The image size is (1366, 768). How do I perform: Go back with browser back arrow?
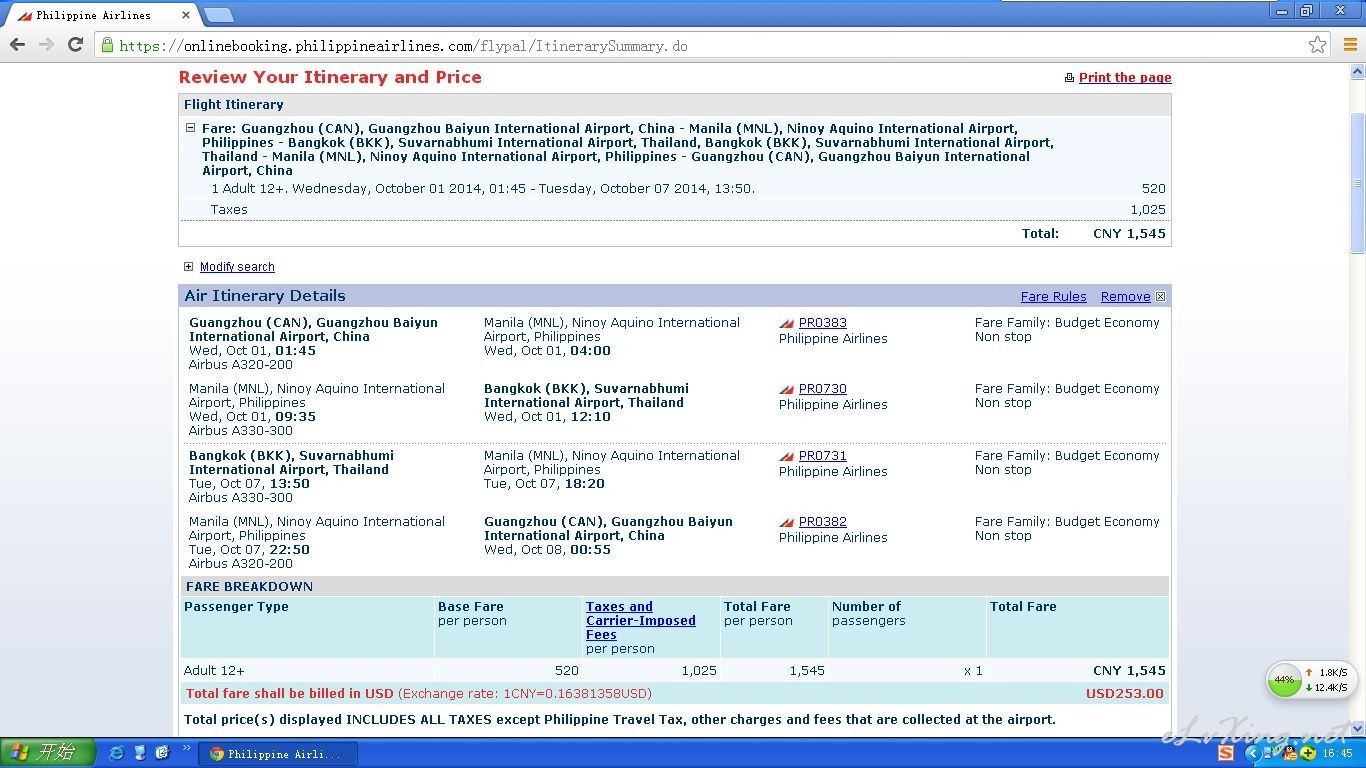point(17,45)
